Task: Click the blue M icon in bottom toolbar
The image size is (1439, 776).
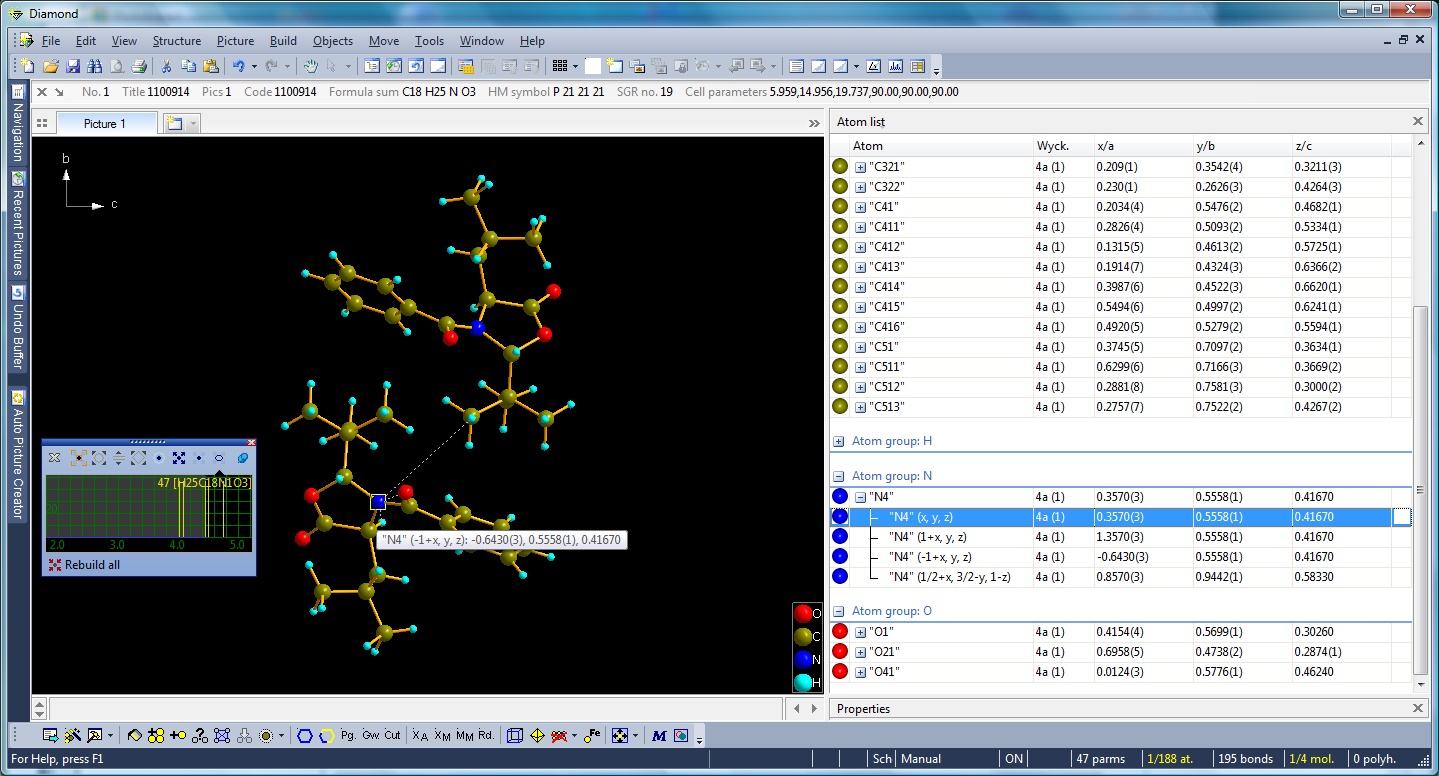Action: click(x=658, y=735)
